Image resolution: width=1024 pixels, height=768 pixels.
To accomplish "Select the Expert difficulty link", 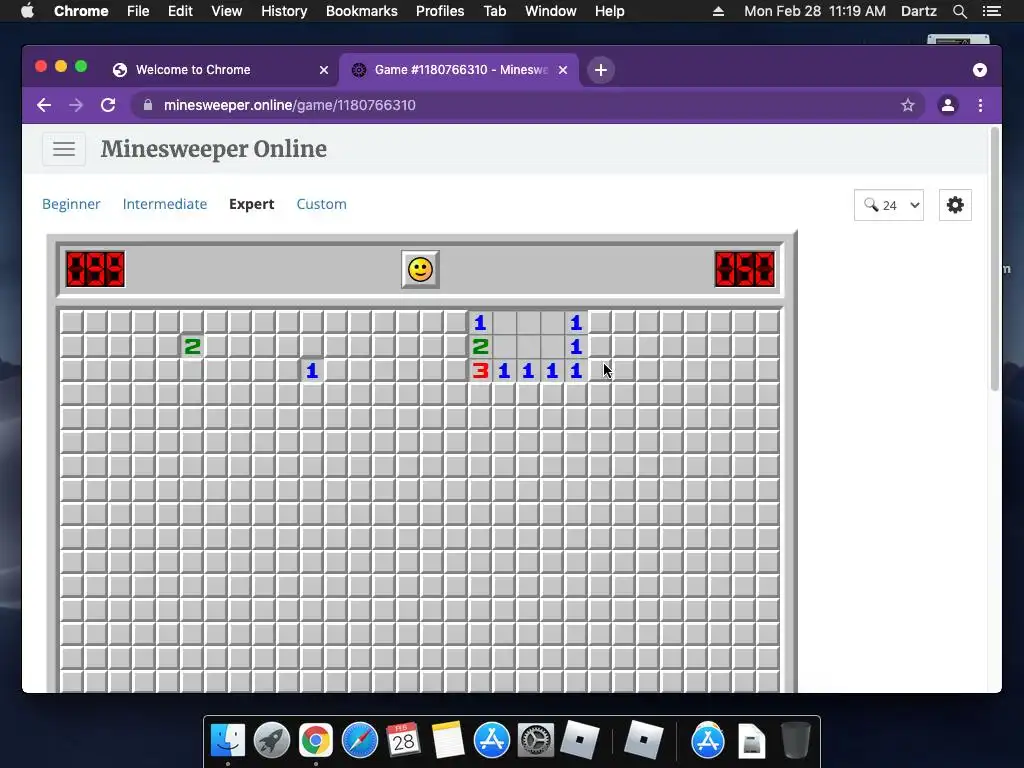I will coord(251,204).
